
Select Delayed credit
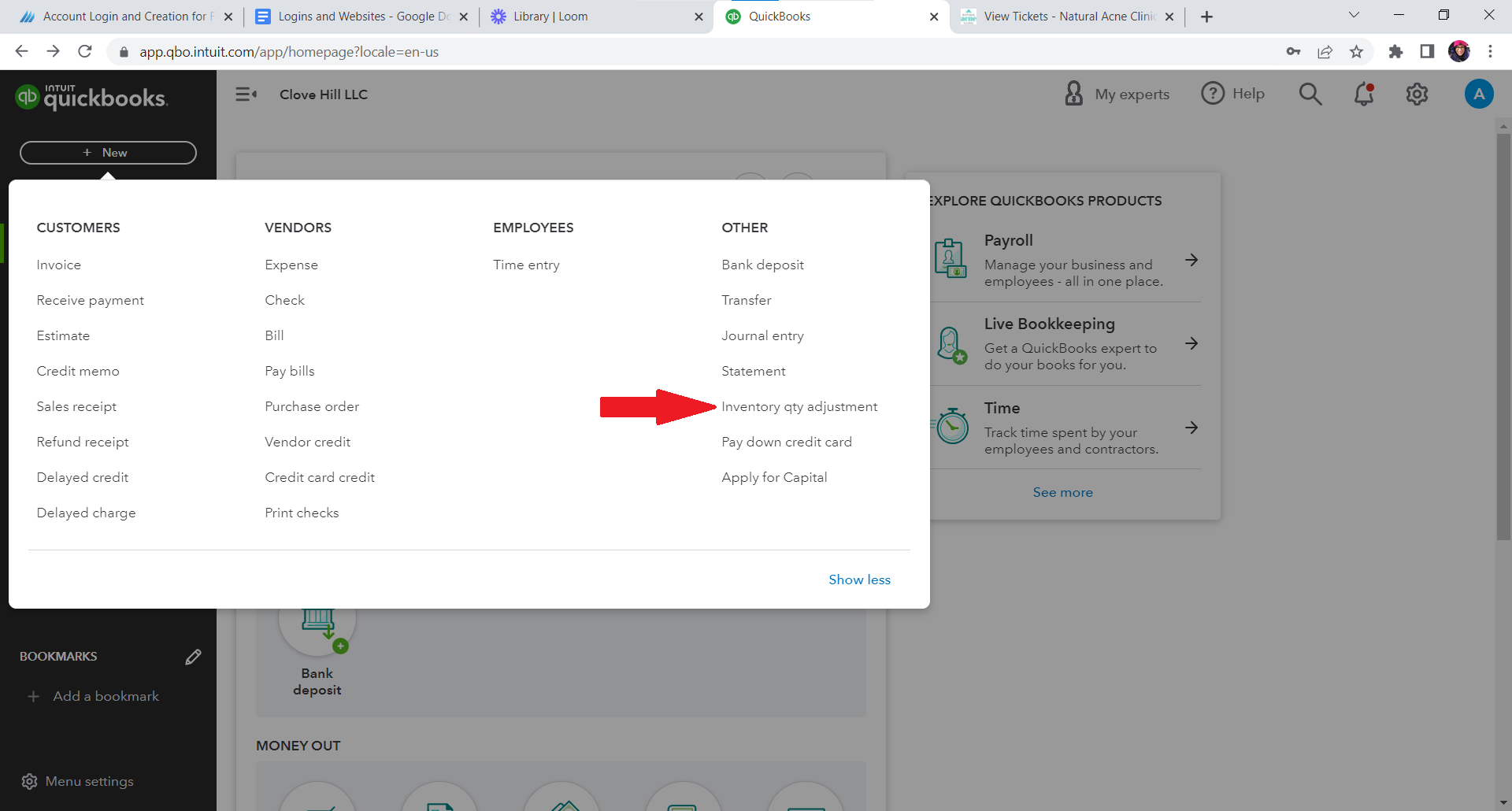coord(83,477)
